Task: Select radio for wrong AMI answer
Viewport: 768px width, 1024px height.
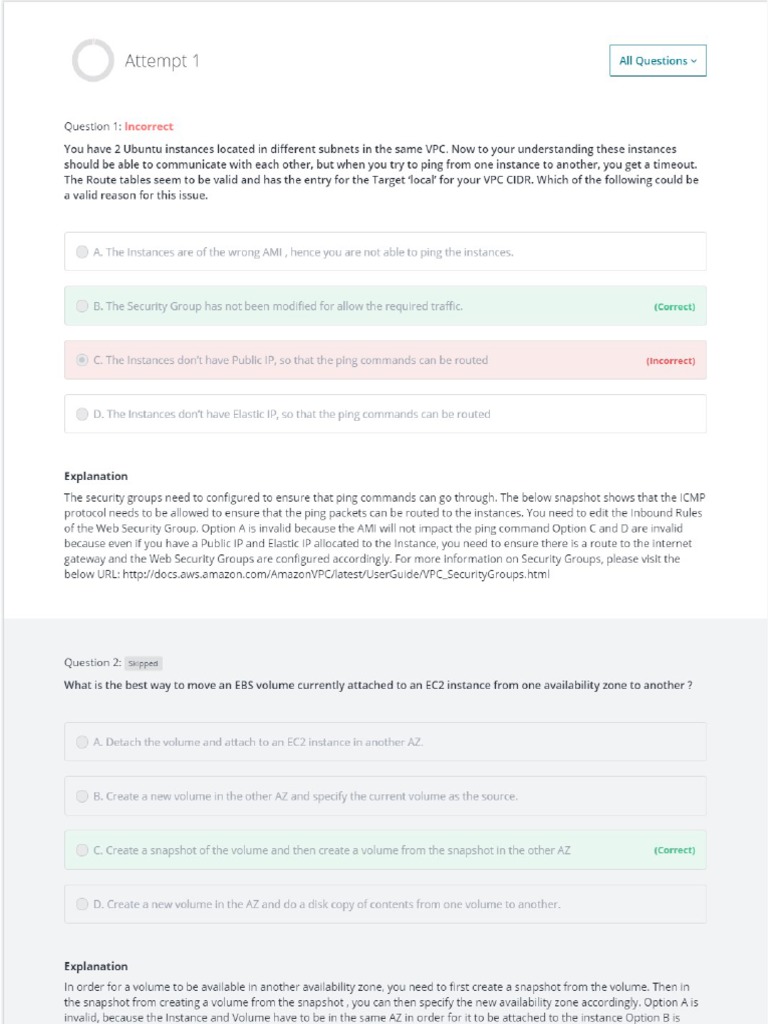Action: coord(82,252)
